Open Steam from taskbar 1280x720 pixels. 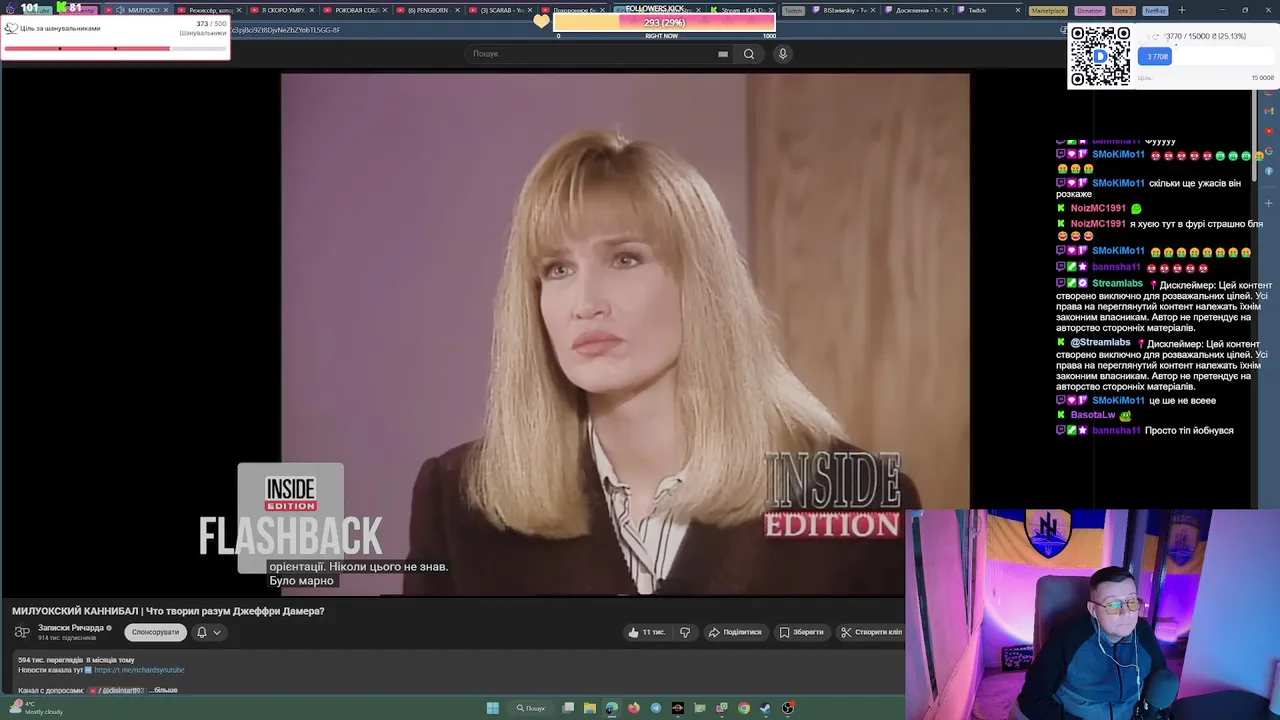(766, 708)
